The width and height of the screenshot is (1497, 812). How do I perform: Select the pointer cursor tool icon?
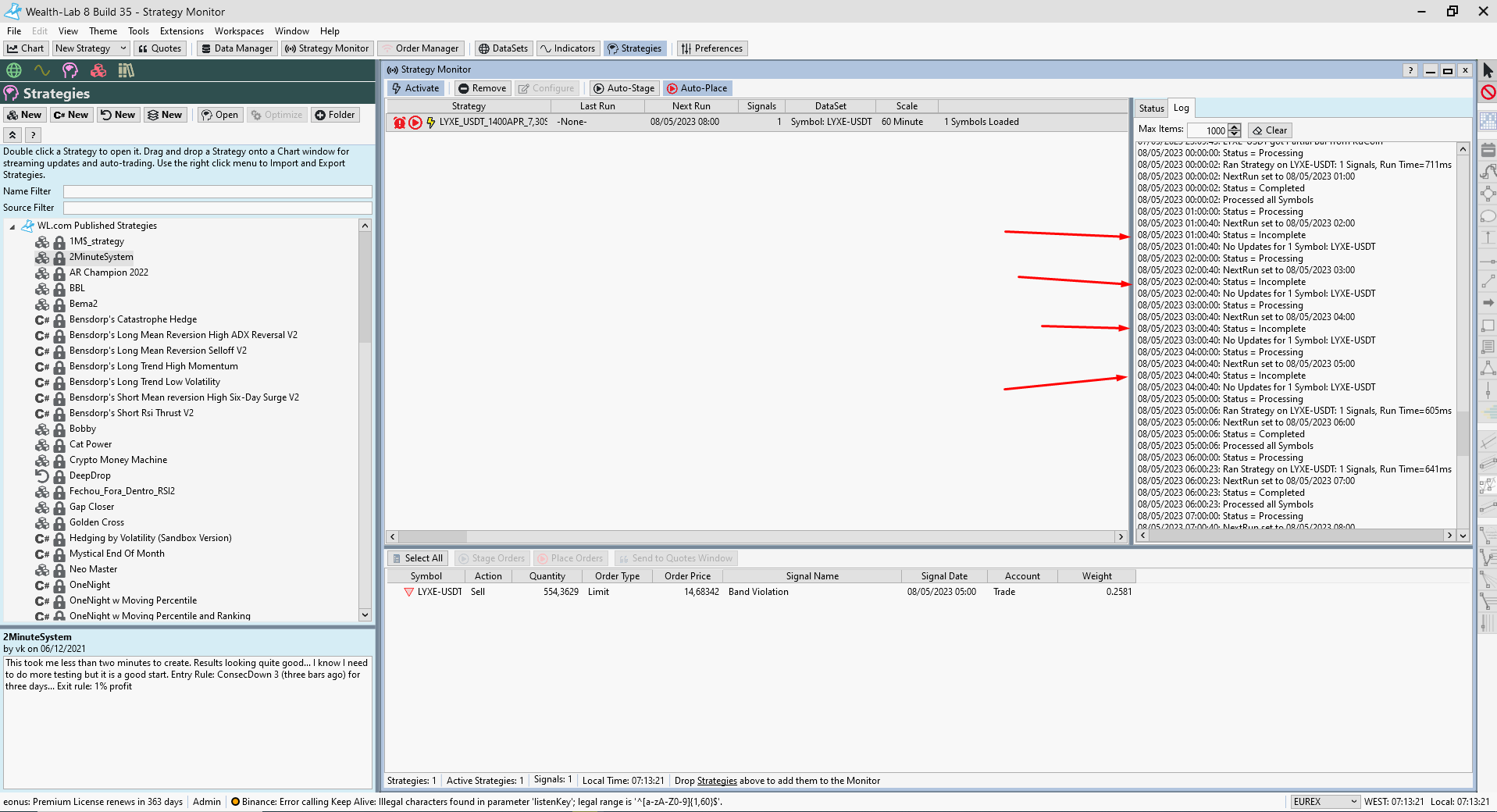(1488, 70)
